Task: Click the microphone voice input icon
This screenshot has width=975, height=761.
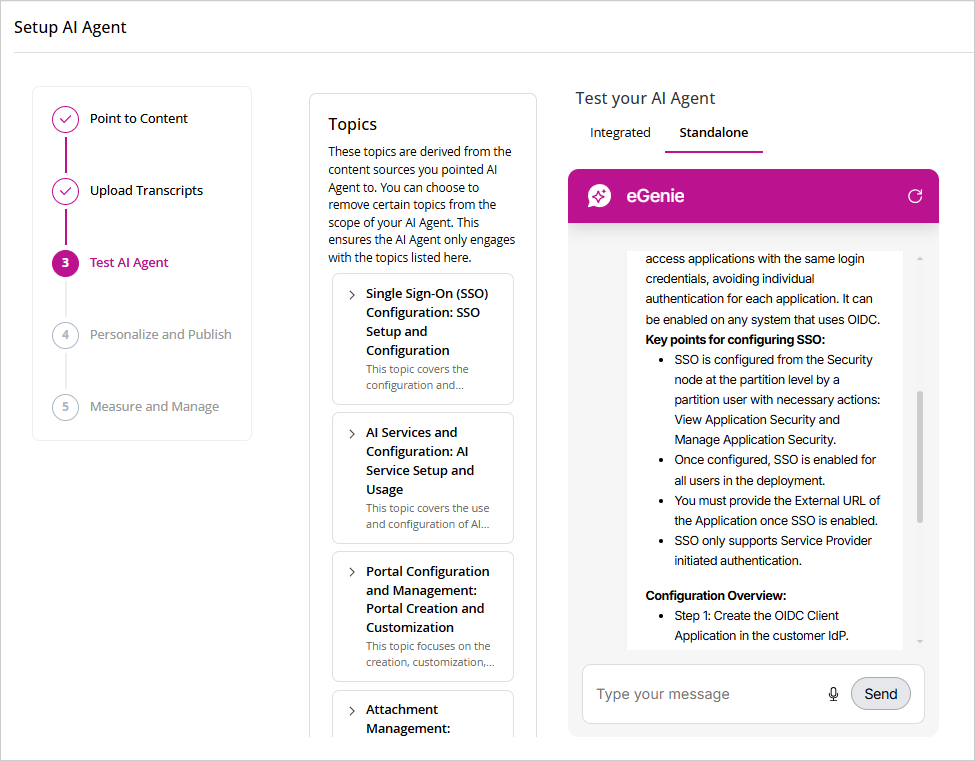Action: (833, 694)
